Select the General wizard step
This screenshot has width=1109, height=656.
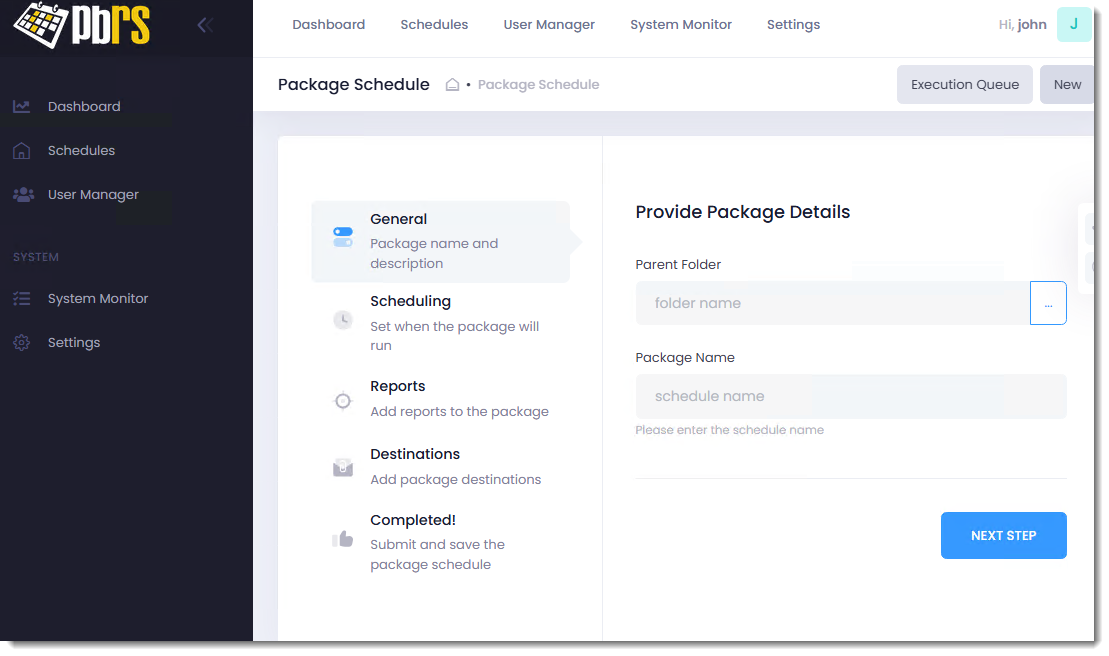coord(440,241)
